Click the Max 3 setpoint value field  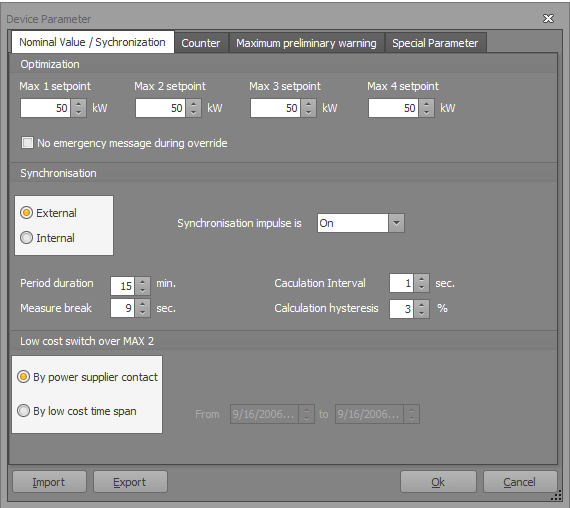tap(275, 108)
